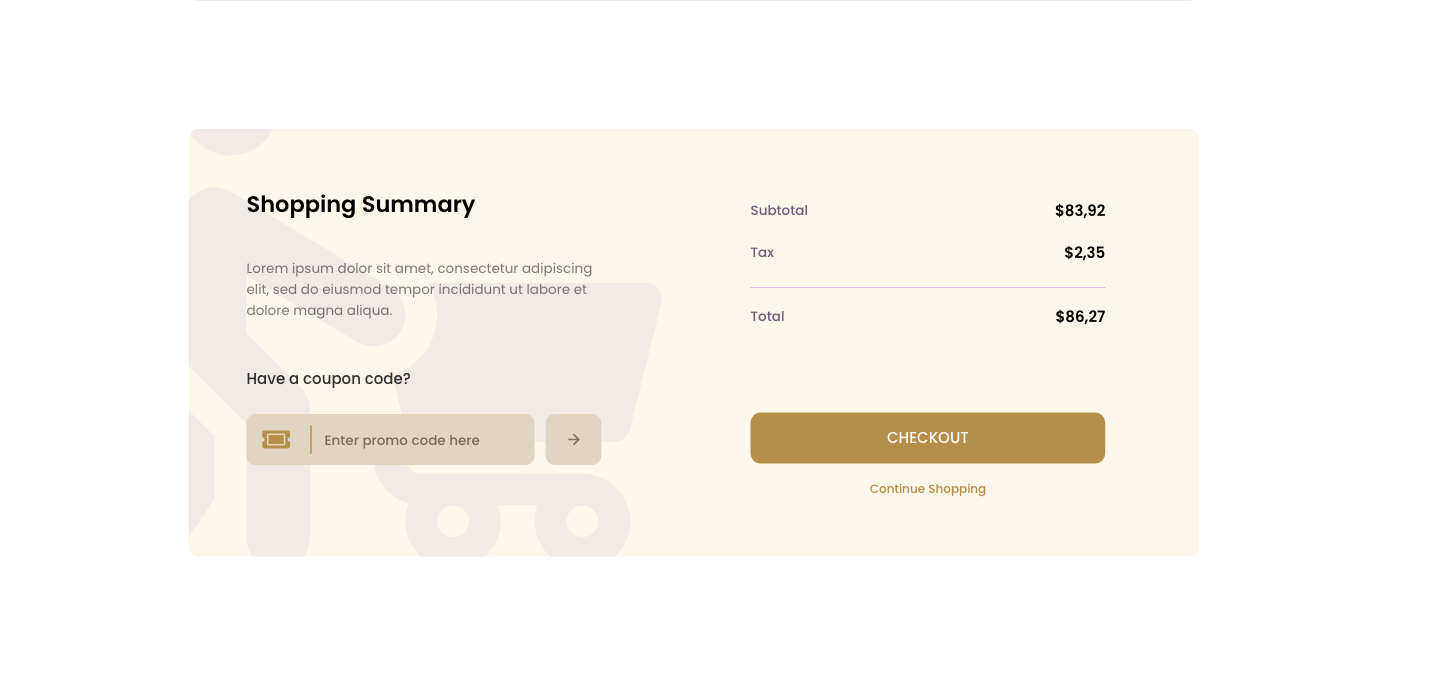Click the $86,27 total amount
Image resolution: width=1433 pixels, height=689 pixels.
[1080, 317]
